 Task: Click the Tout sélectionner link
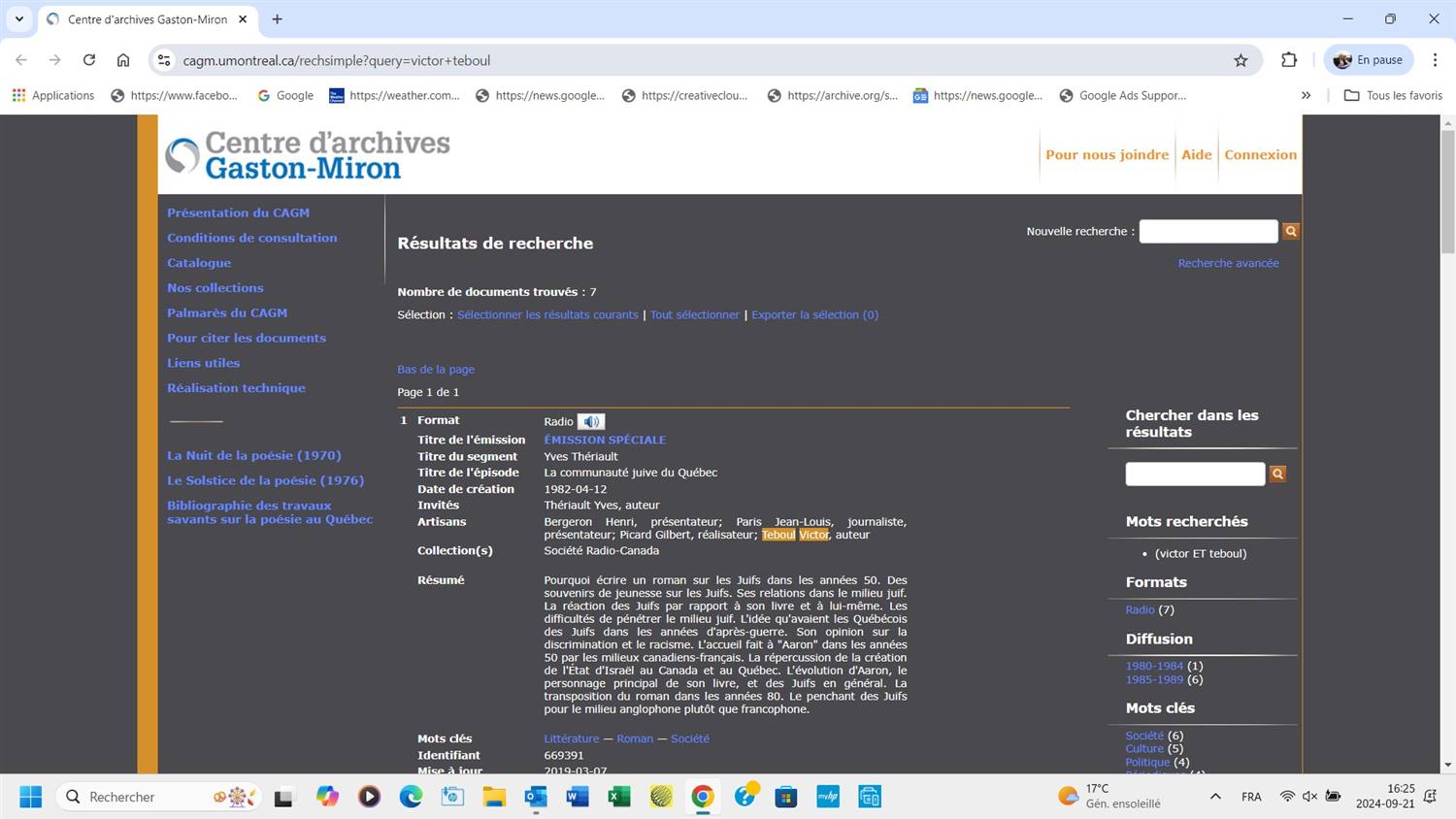pos(694,314)
